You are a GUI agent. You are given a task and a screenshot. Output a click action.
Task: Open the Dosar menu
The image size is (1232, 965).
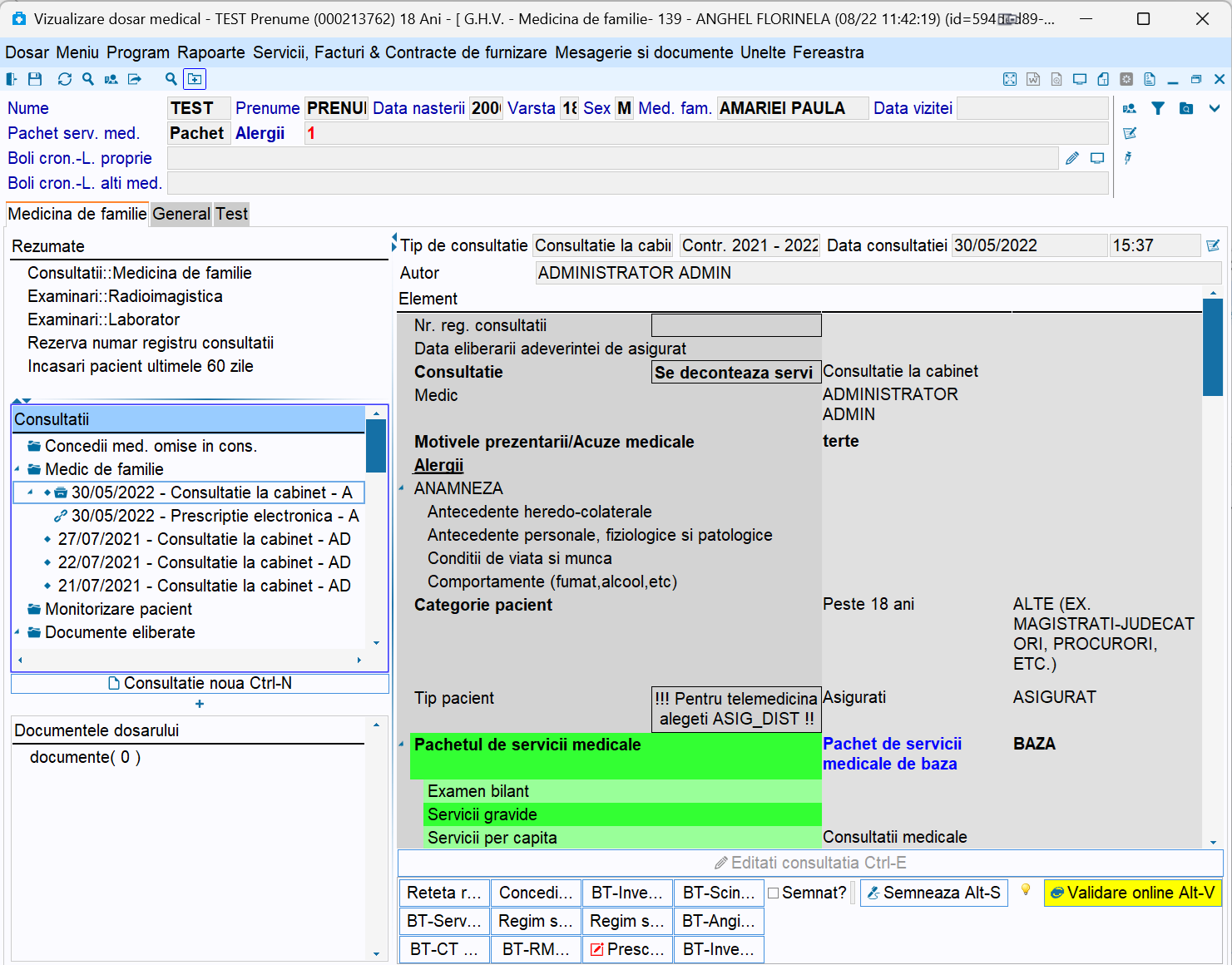(27, 52)
